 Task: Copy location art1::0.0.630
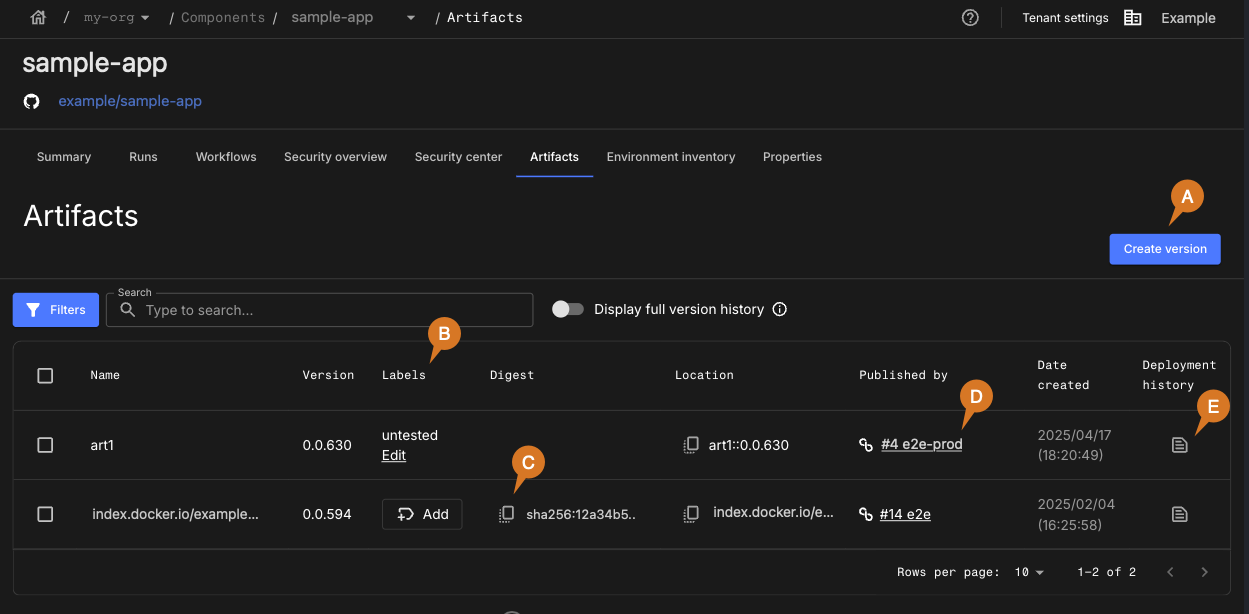(x=690, y=445)
